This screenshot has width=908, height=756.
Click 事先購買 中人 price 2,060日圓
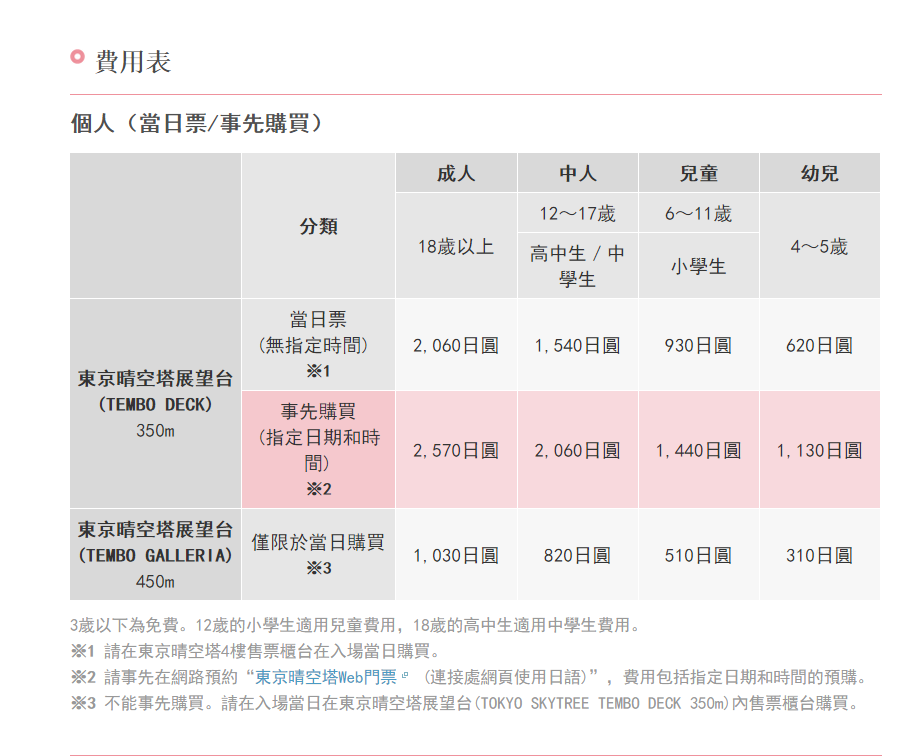[577, 450]
